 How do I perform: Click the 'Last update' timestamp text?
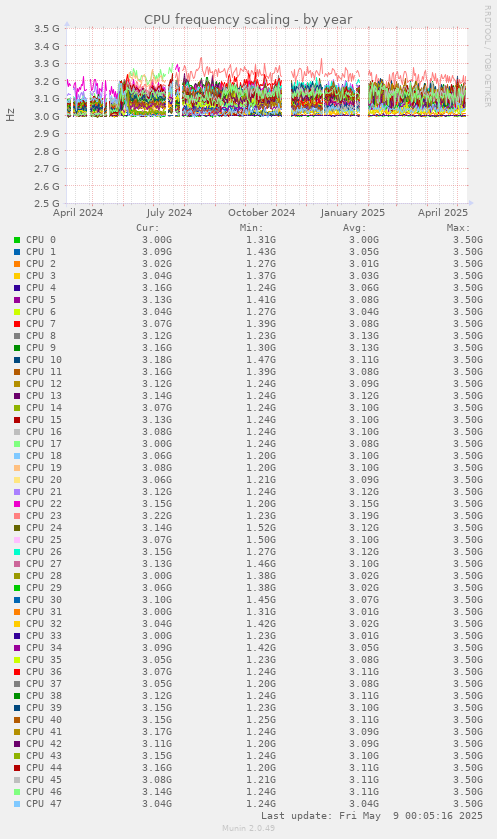tap(372, 816)
